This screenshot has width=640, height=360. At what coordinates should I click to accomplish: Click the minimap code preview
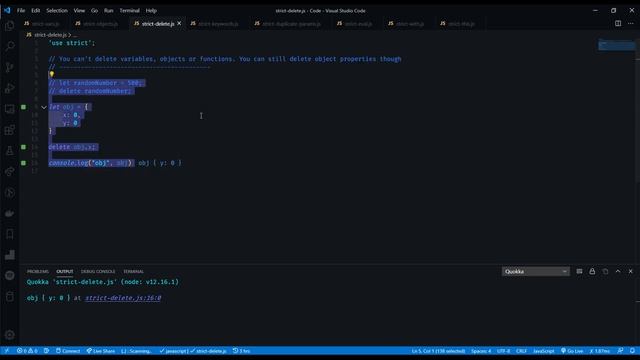coord(617,45)
